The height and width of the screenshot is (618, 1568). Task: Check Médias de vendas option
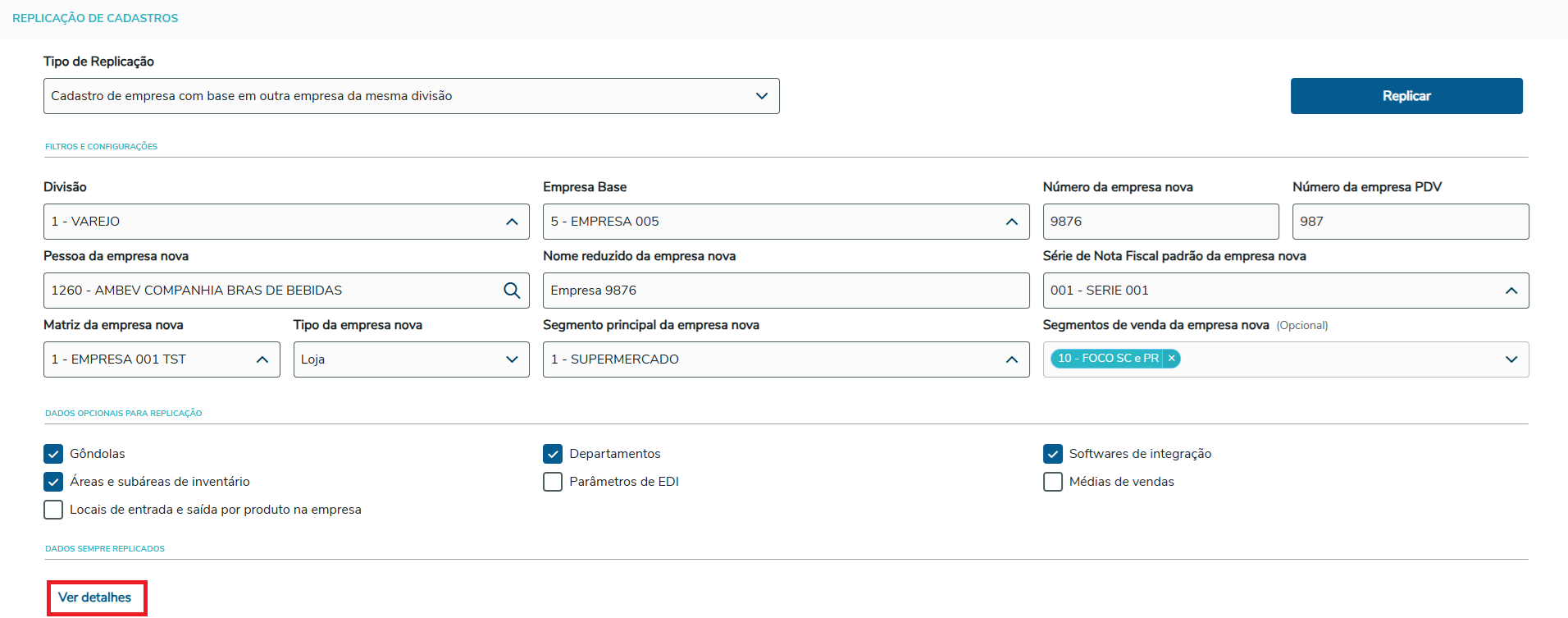point(1053,482)
